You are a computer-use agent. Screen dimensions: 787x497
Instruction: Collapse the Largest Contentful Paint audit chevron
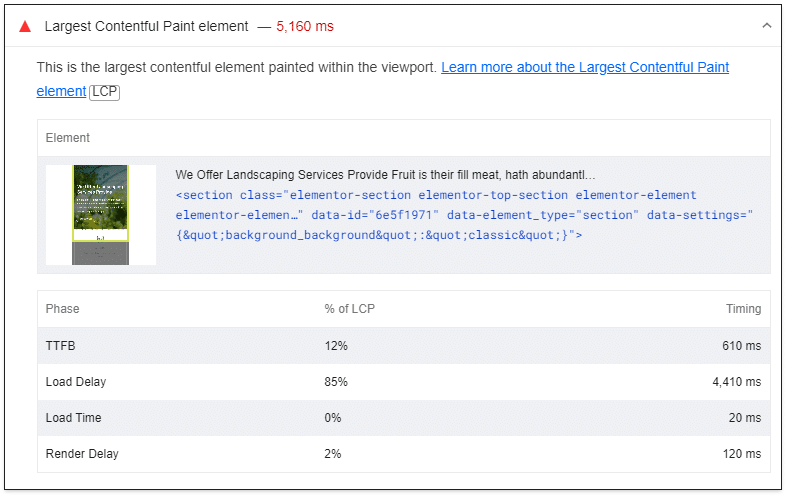click(x=766, y=26)
